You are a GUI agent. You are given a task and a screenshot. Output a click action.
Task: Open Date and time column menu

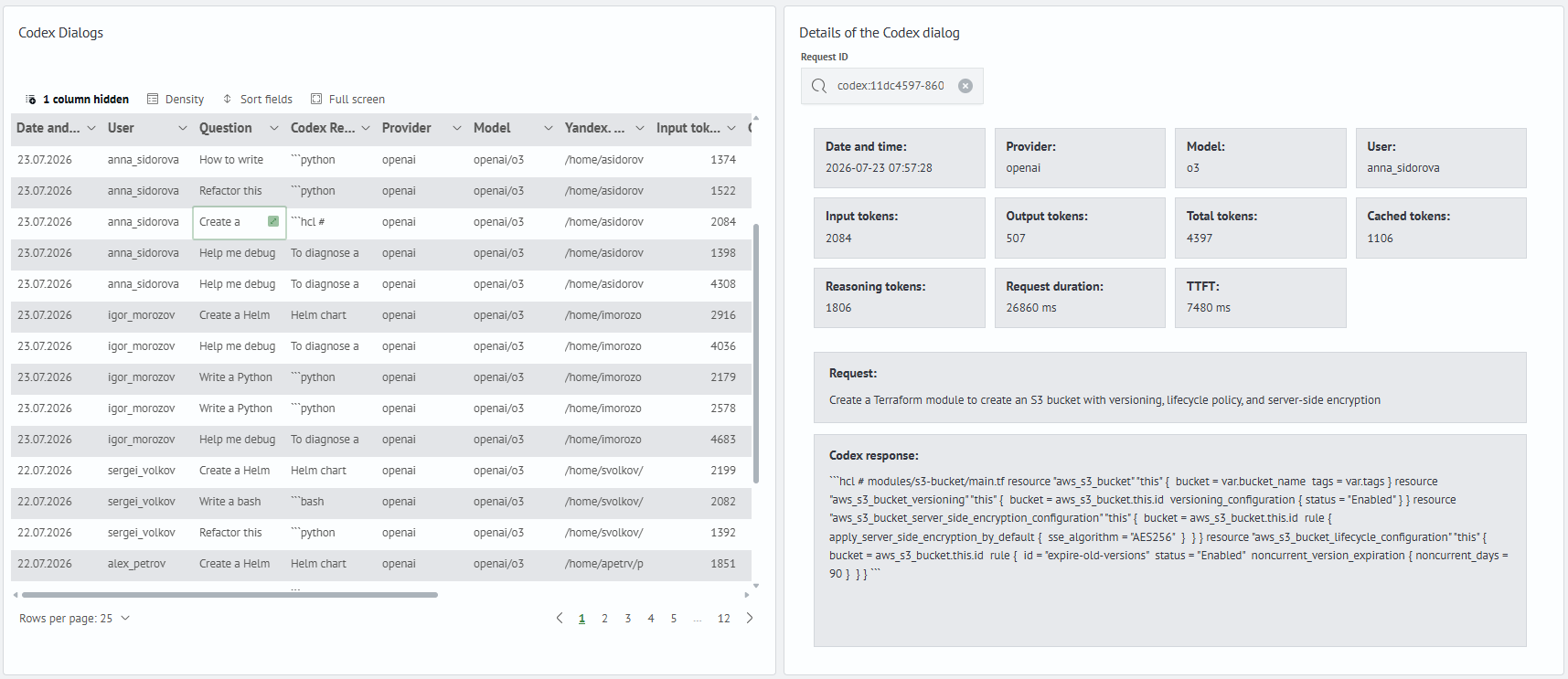click(91, 128)
